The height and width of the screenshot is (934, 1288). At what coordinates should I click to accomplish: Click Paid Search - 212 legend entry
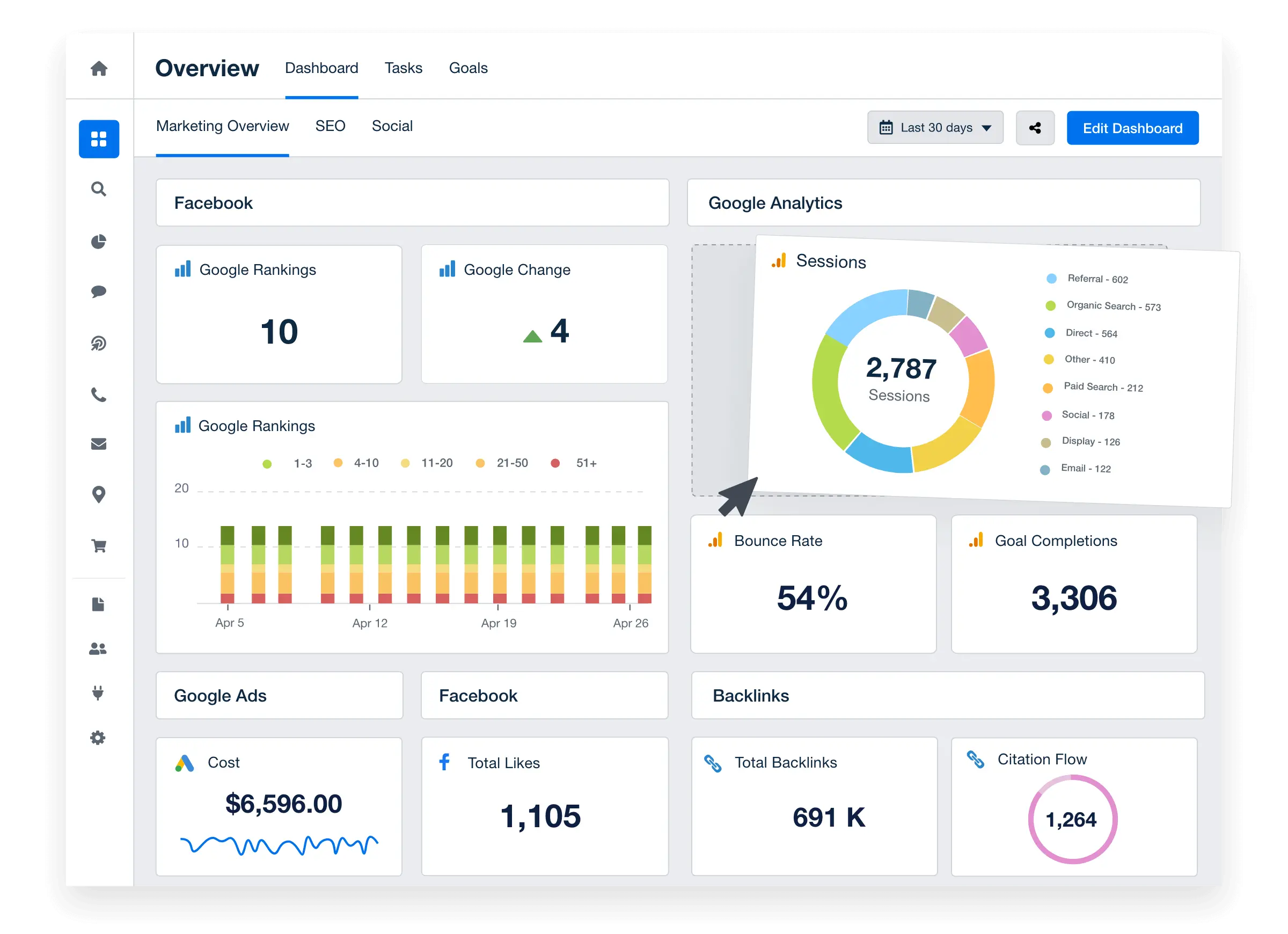(x=1093, y=388)
